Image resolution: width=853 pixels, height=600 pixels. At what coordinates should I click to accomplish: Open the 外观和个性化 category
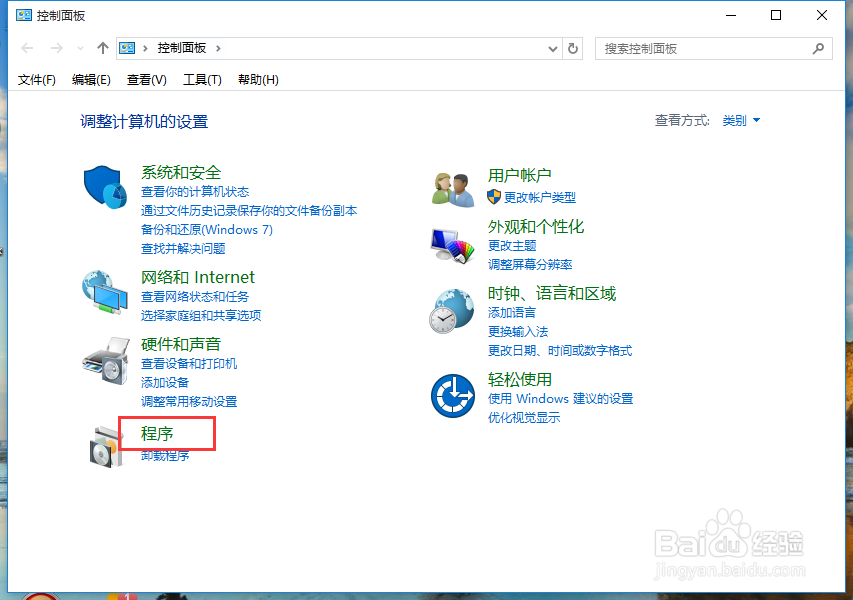pyautogui.click(x=536, y=226)
